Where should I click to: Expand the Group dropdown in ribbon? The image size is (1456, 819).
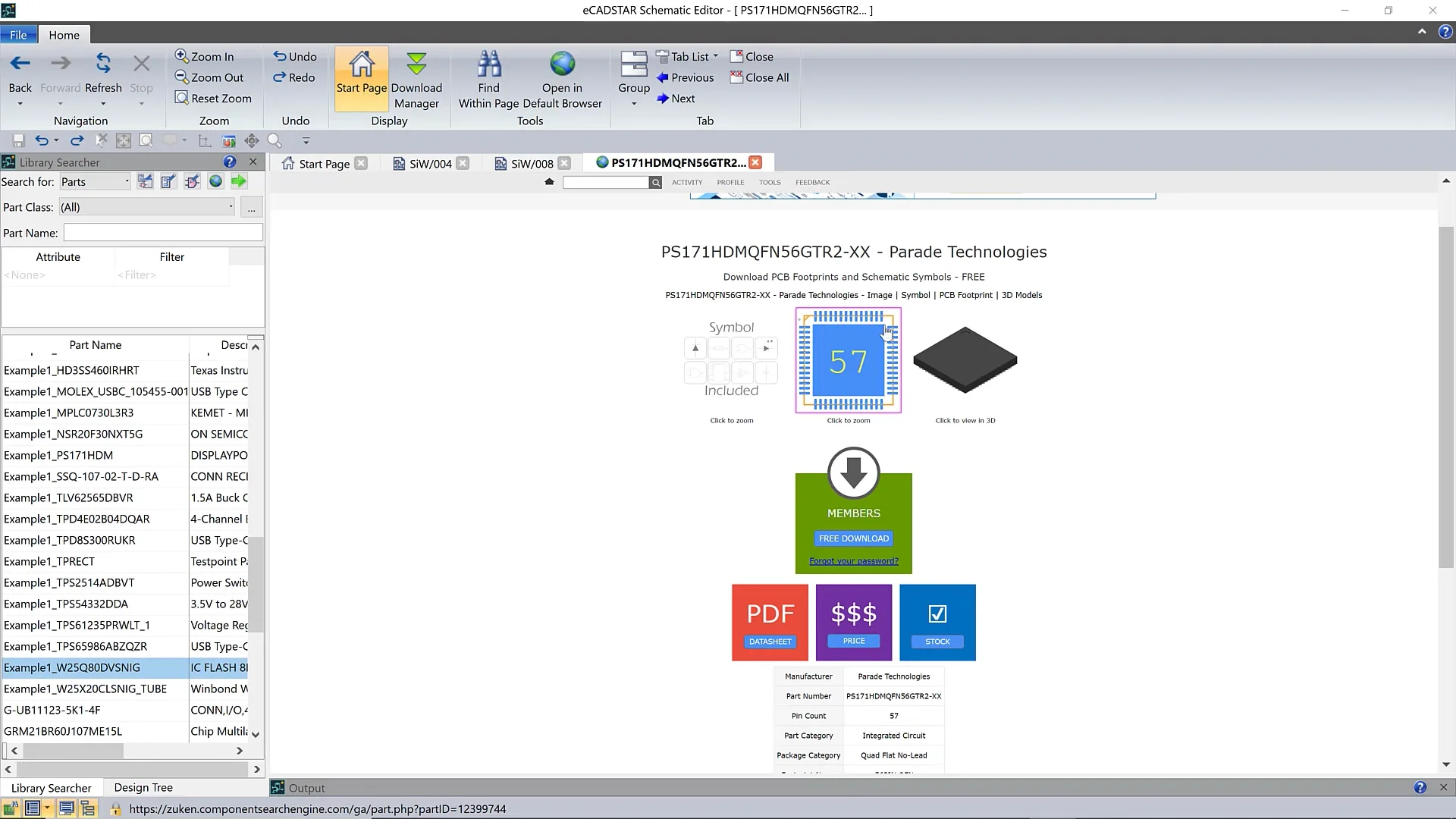[634, 103]
